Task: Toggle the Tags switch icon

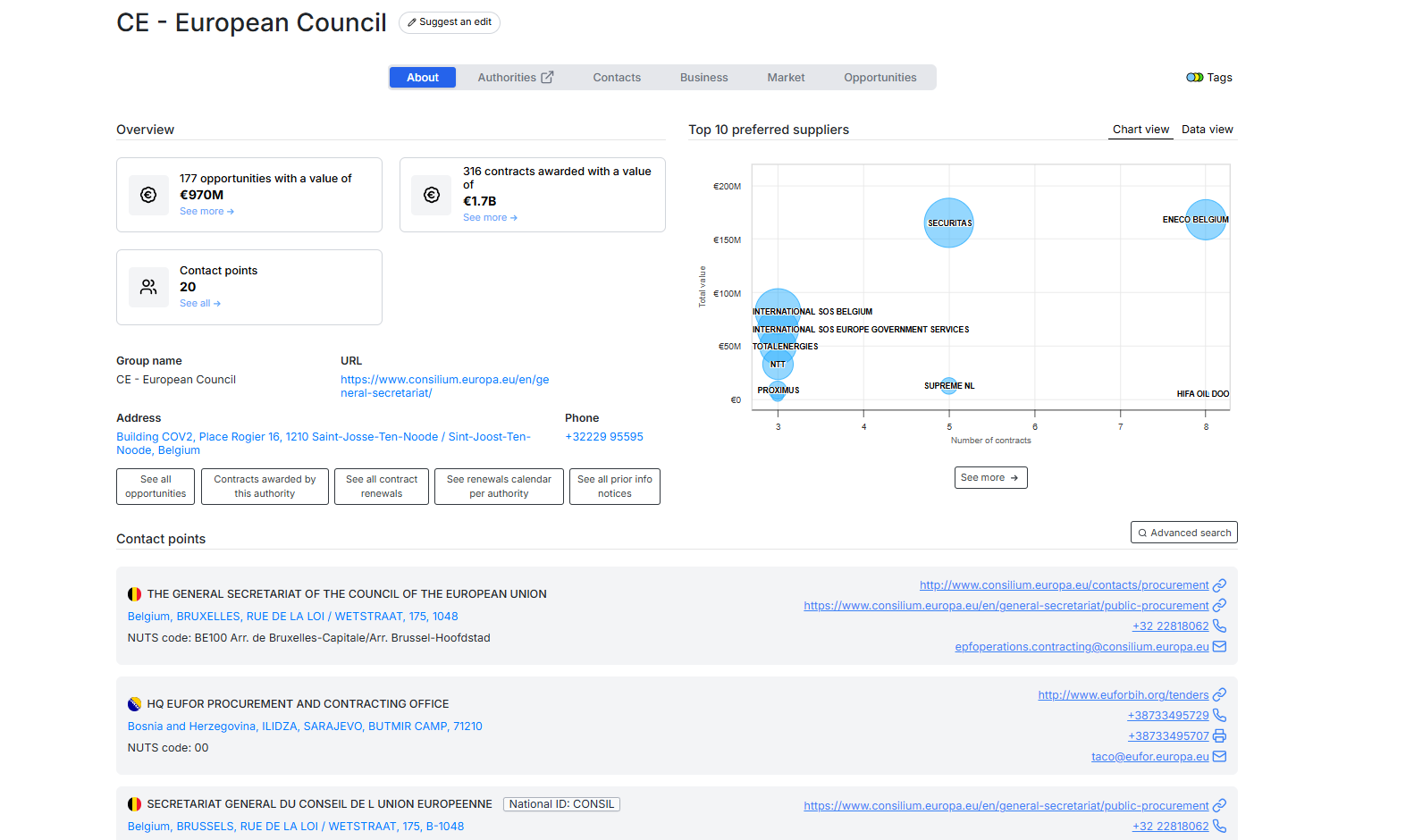Action: point(1195,78)
